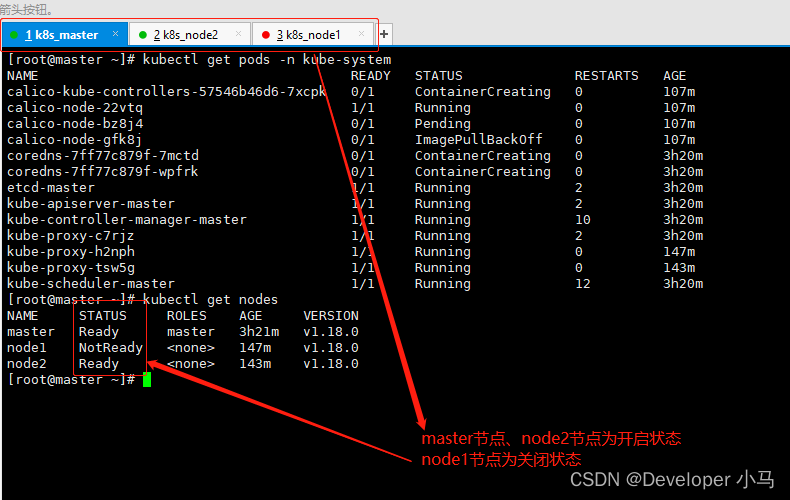The height and width of the screenshot is (500, 790).
Task: Select the pod name kube-controller-manager-master
Action: 127,220
